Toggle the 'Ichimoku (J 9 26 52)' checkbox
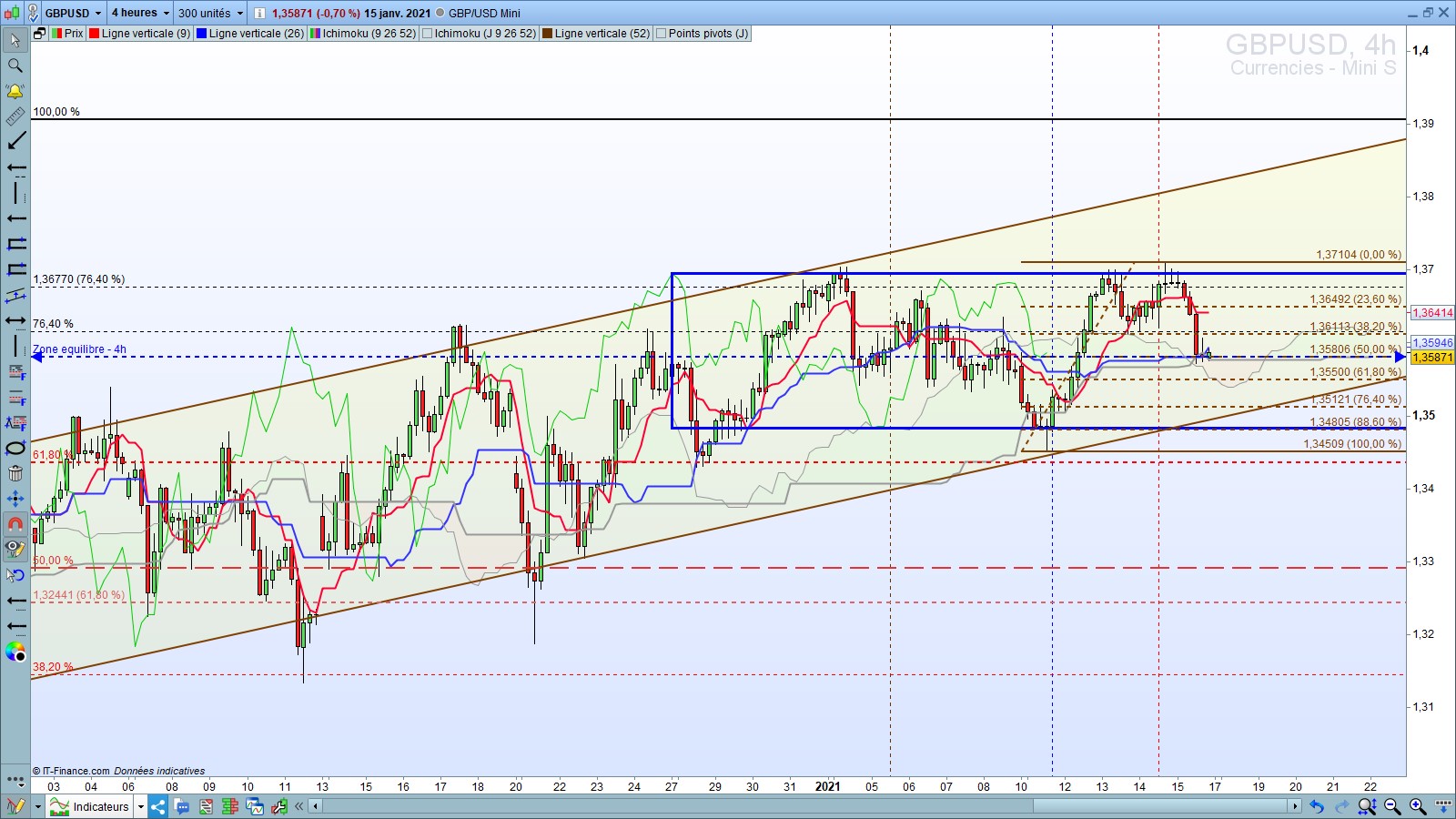This screenshot has width=1456, height=819. coord(427,34)
